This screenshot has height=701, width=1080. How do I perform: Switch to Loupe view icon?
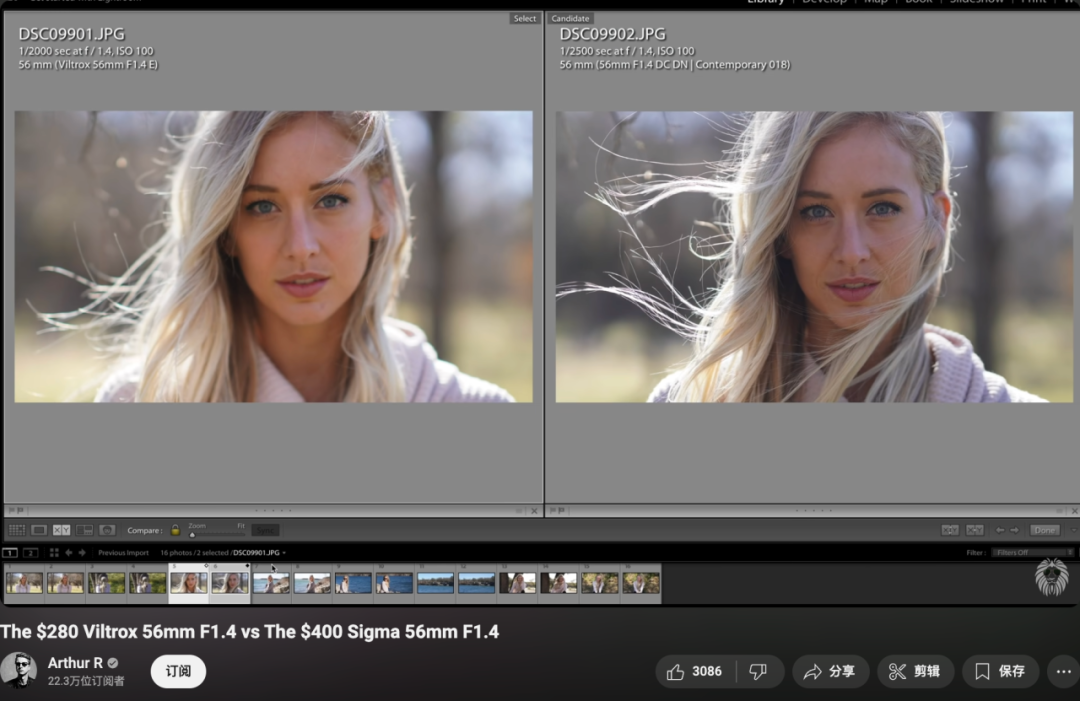pos(39,530)
